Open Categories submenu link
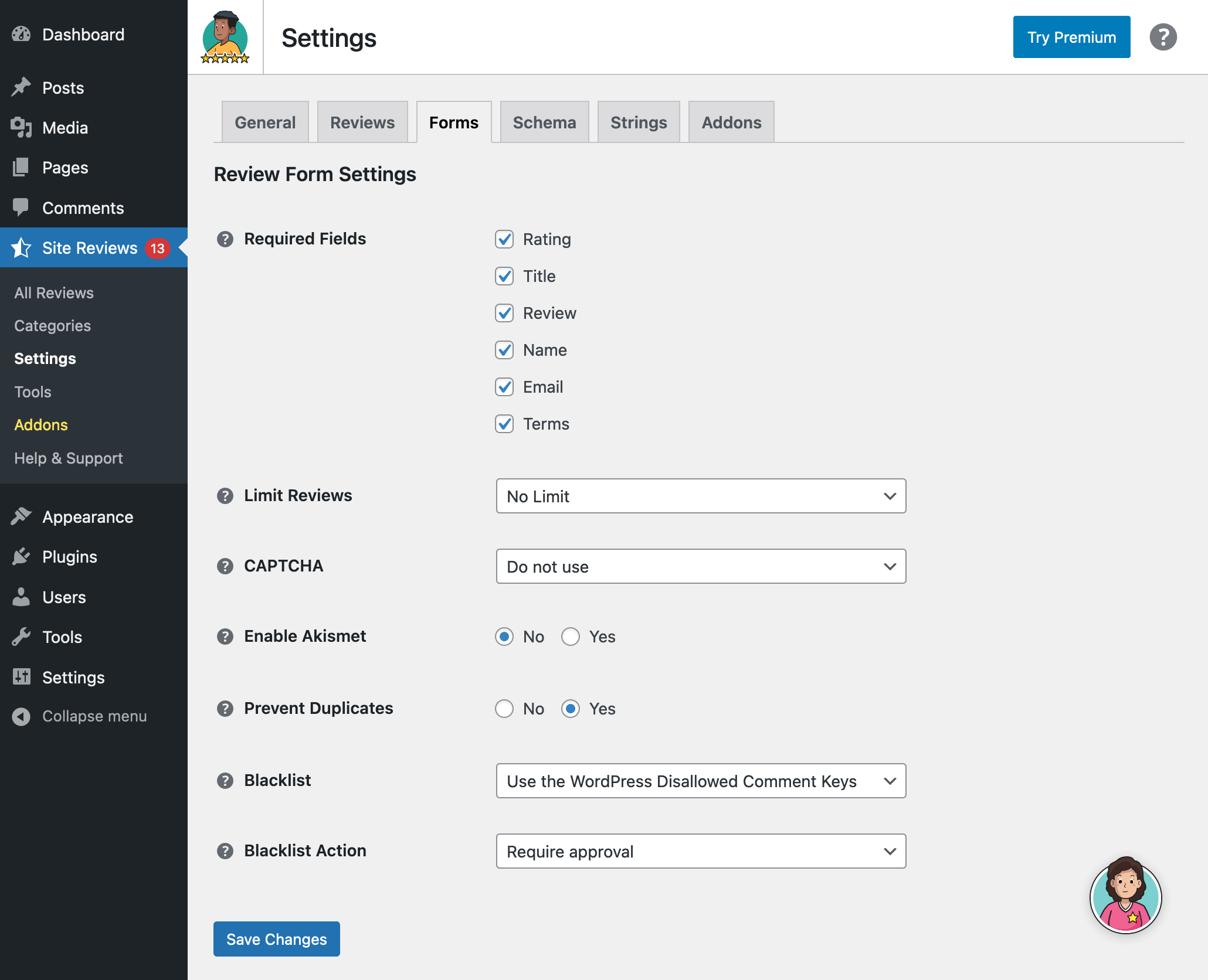Viewport: 1208px width, 980px height. tap(53, 325)
